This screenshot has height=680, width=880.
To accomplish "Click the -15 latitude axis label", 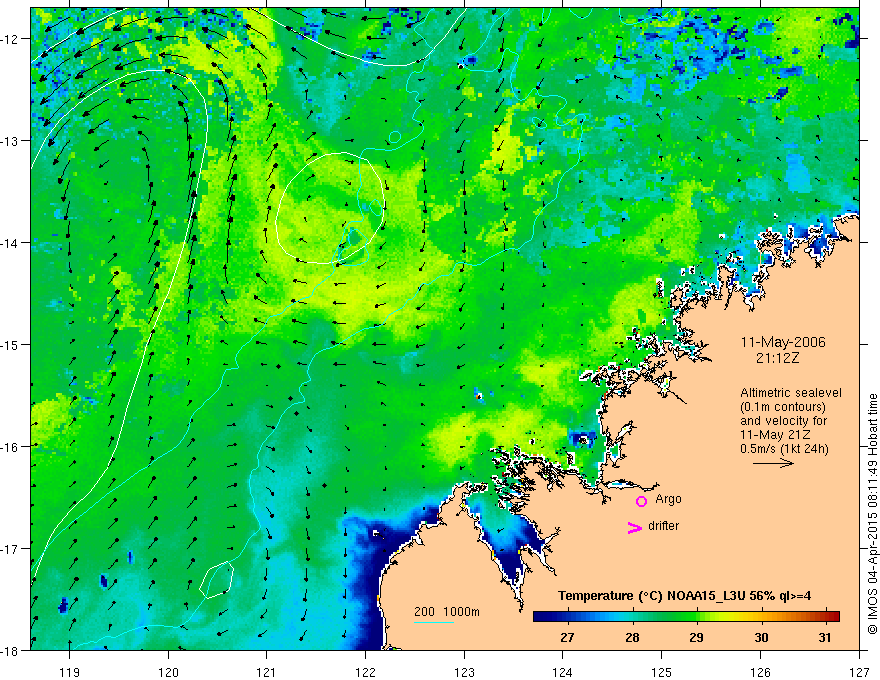I will 10,344.
